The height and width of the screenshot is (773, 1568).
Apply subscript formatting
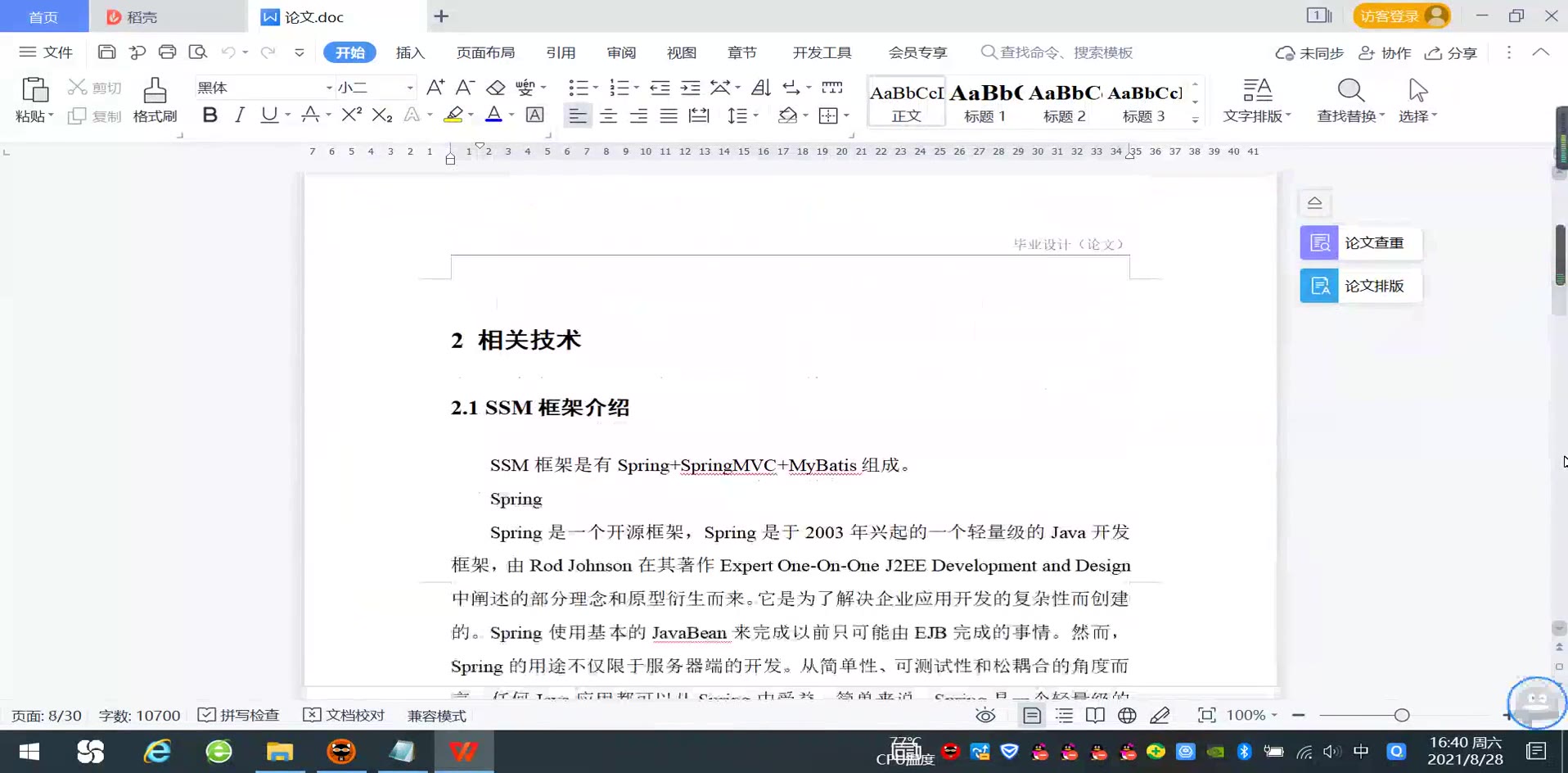pos(382,115)
